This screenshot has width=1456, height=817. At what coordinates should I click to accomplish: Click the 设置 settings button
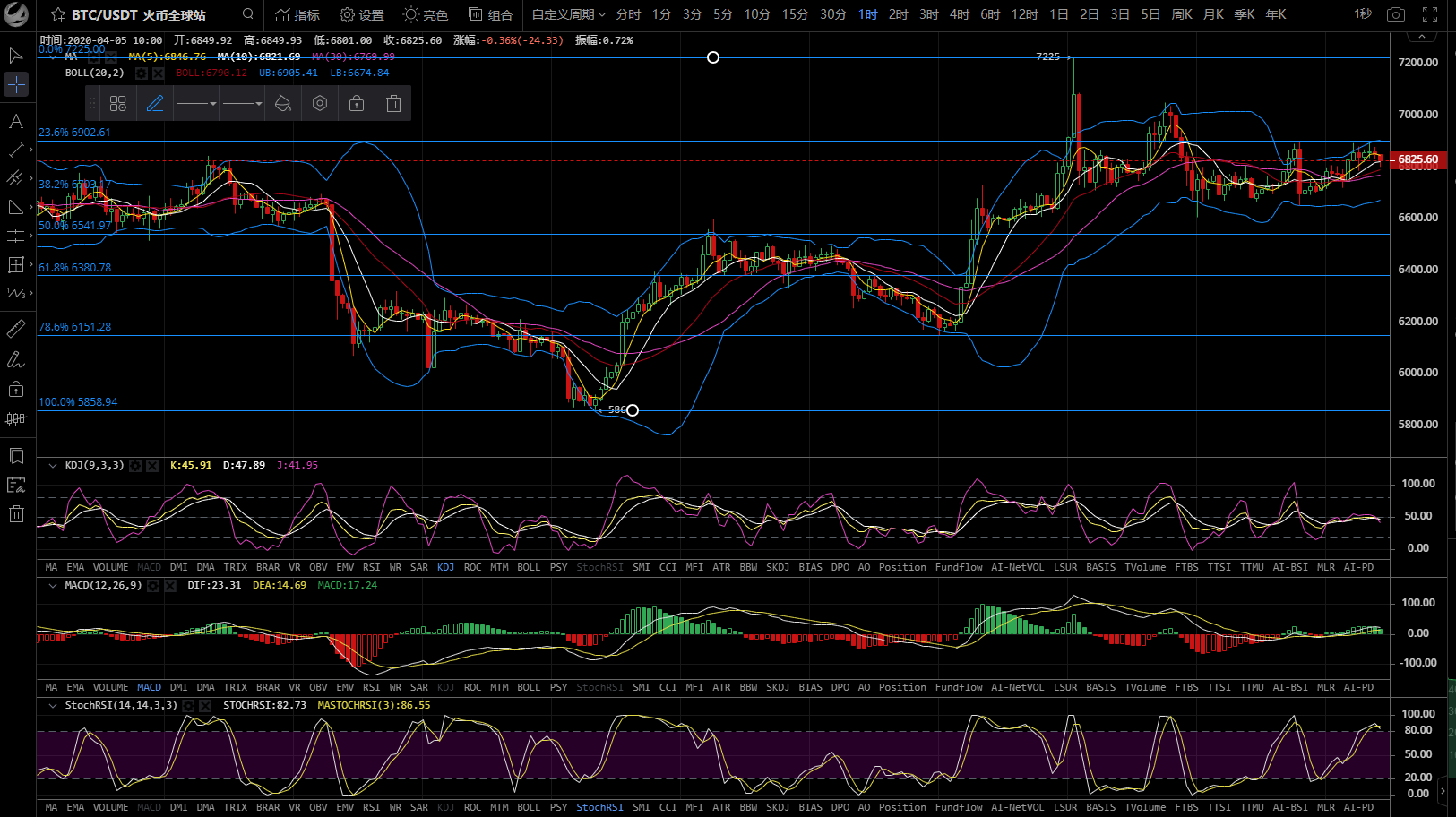362,14
